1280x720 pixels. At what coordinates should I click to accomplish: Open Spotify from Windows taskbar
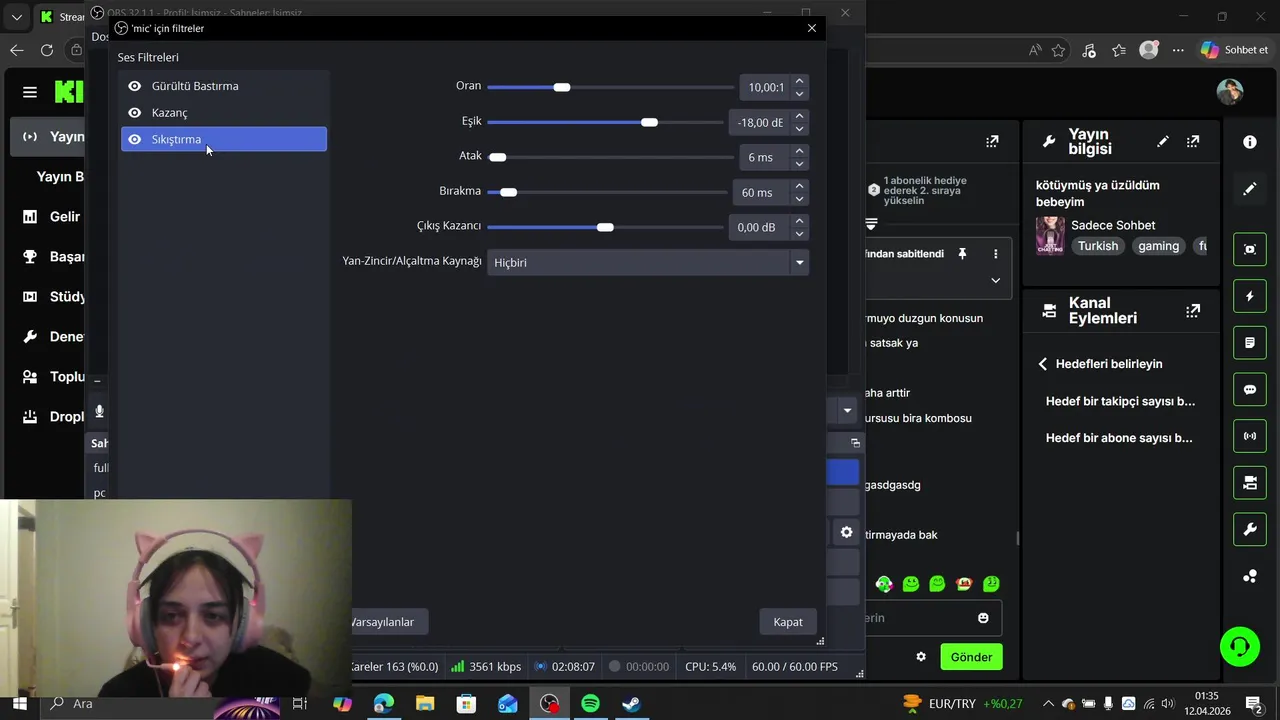(590, 704)
